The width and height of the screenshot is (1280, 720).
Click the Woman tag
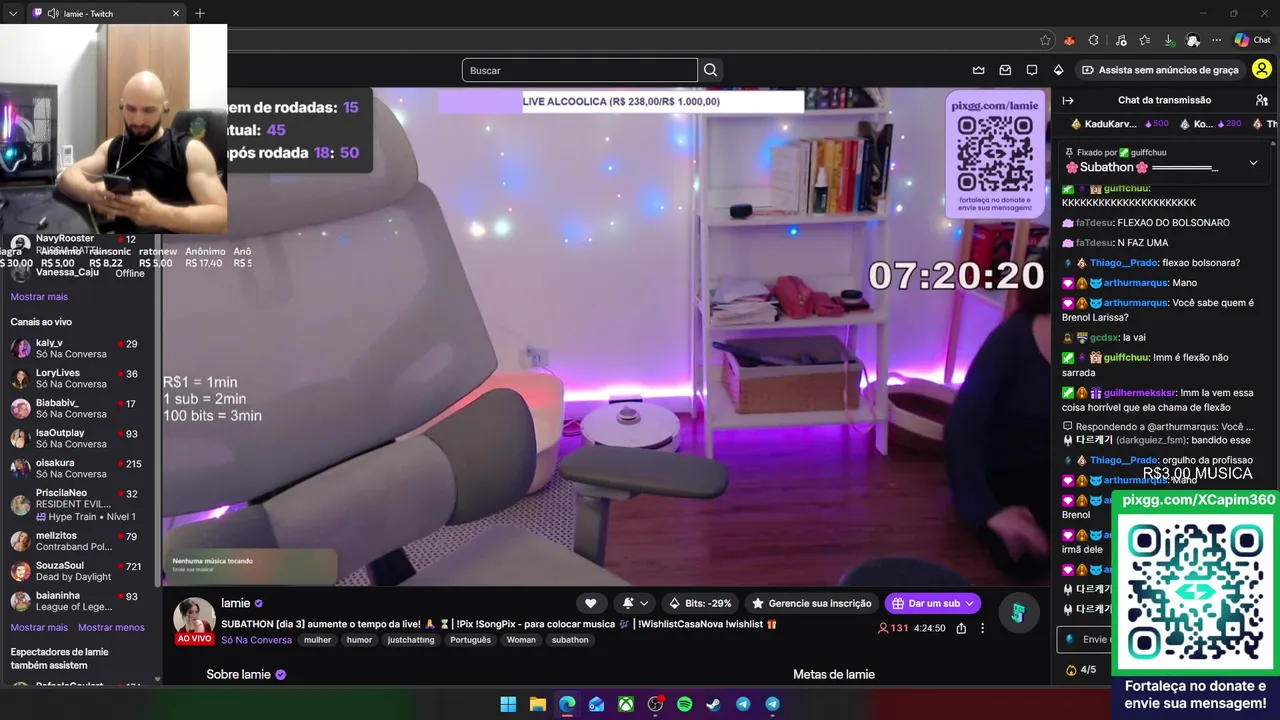(x=521, y=640)
